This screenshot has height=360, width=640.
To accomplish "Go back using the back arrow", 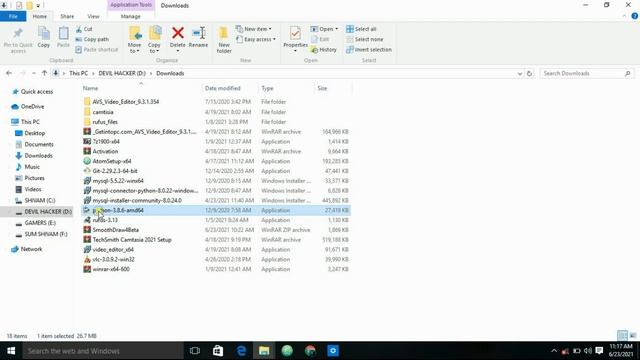I will pyautogui.click(x=9, y=73).
